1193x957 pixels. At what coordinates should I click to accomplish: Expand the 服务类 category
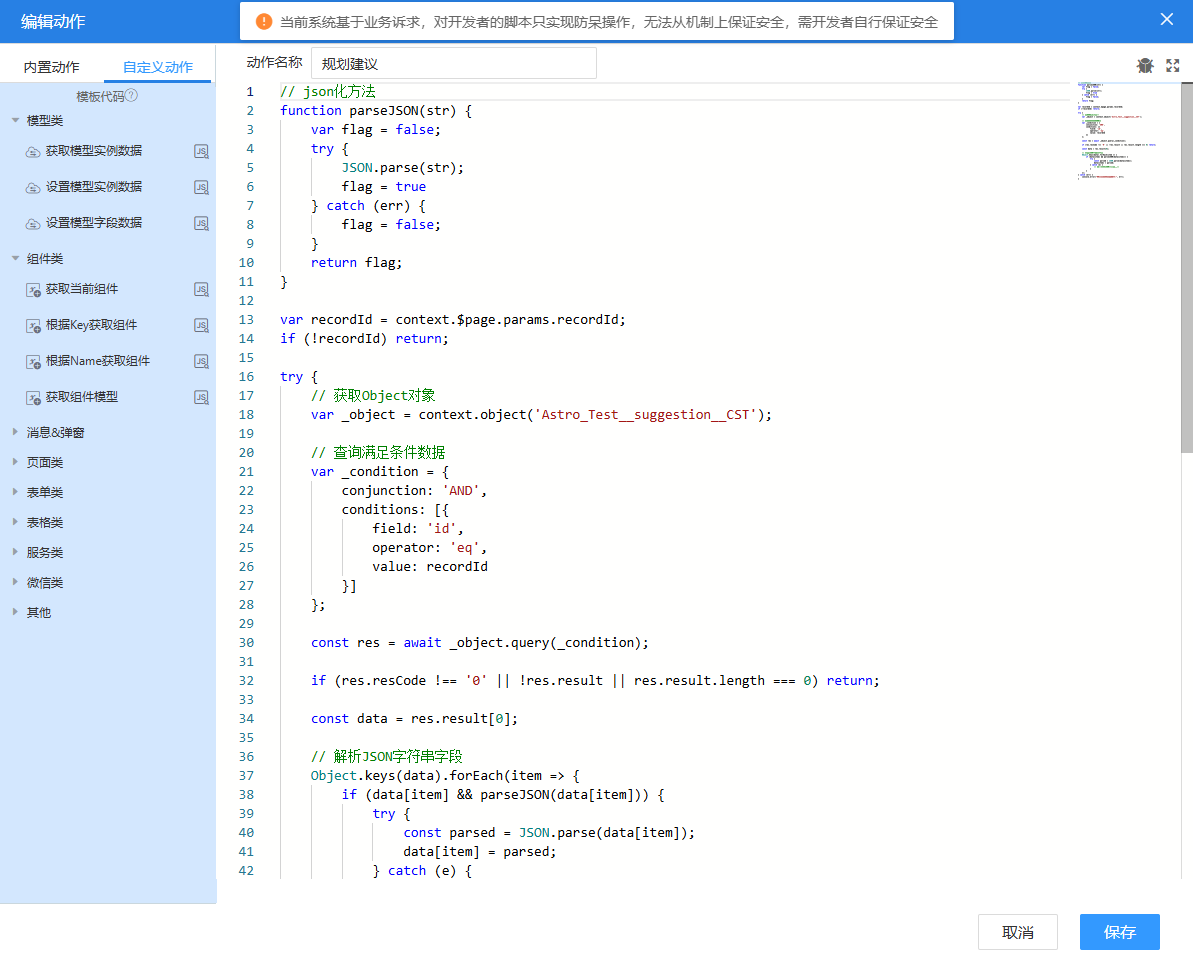pyautogui.click(x=15, y=552)
